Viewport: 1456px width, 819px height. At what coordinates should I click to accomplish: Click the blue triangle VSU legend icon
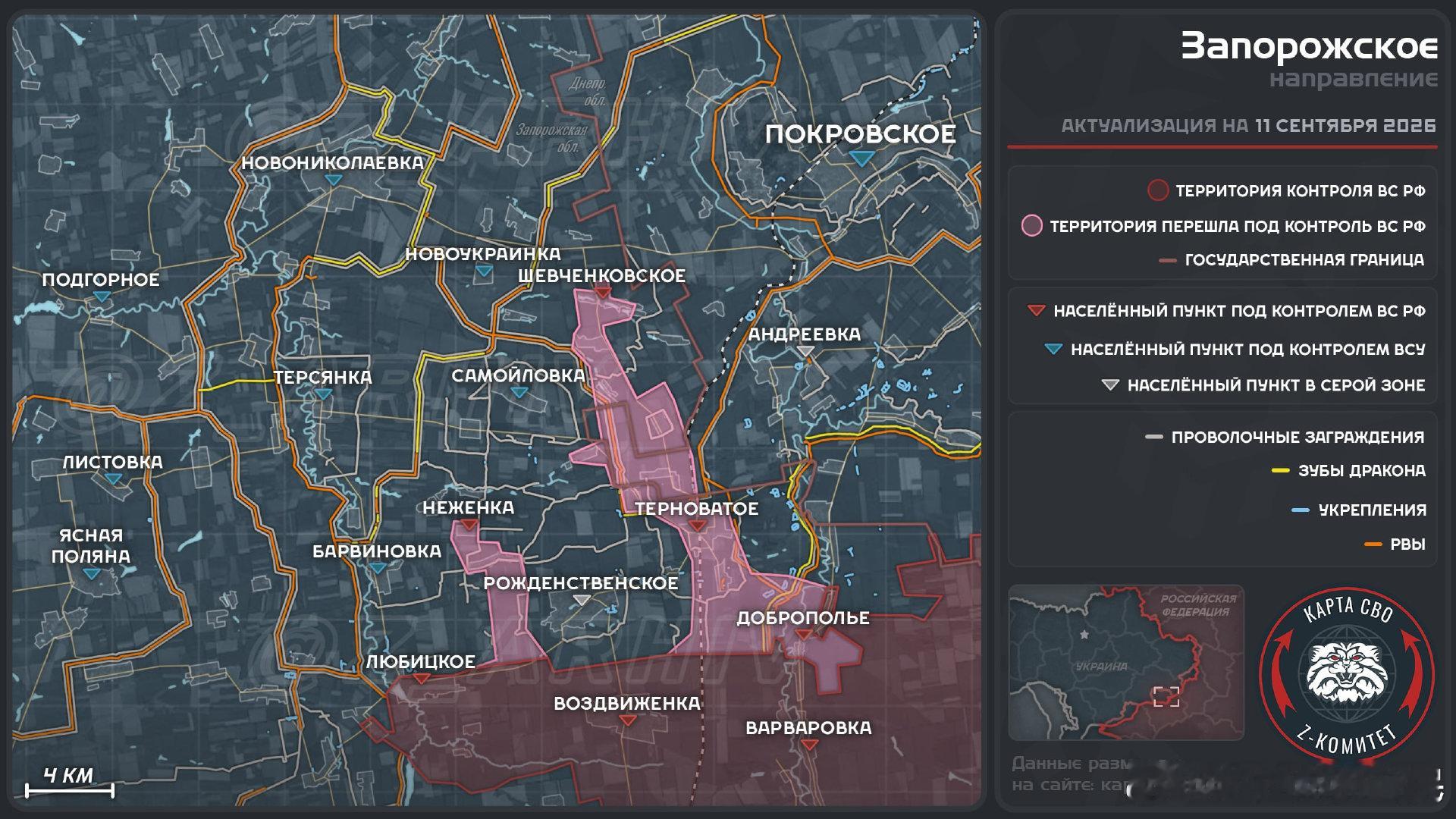[1053, 349]
